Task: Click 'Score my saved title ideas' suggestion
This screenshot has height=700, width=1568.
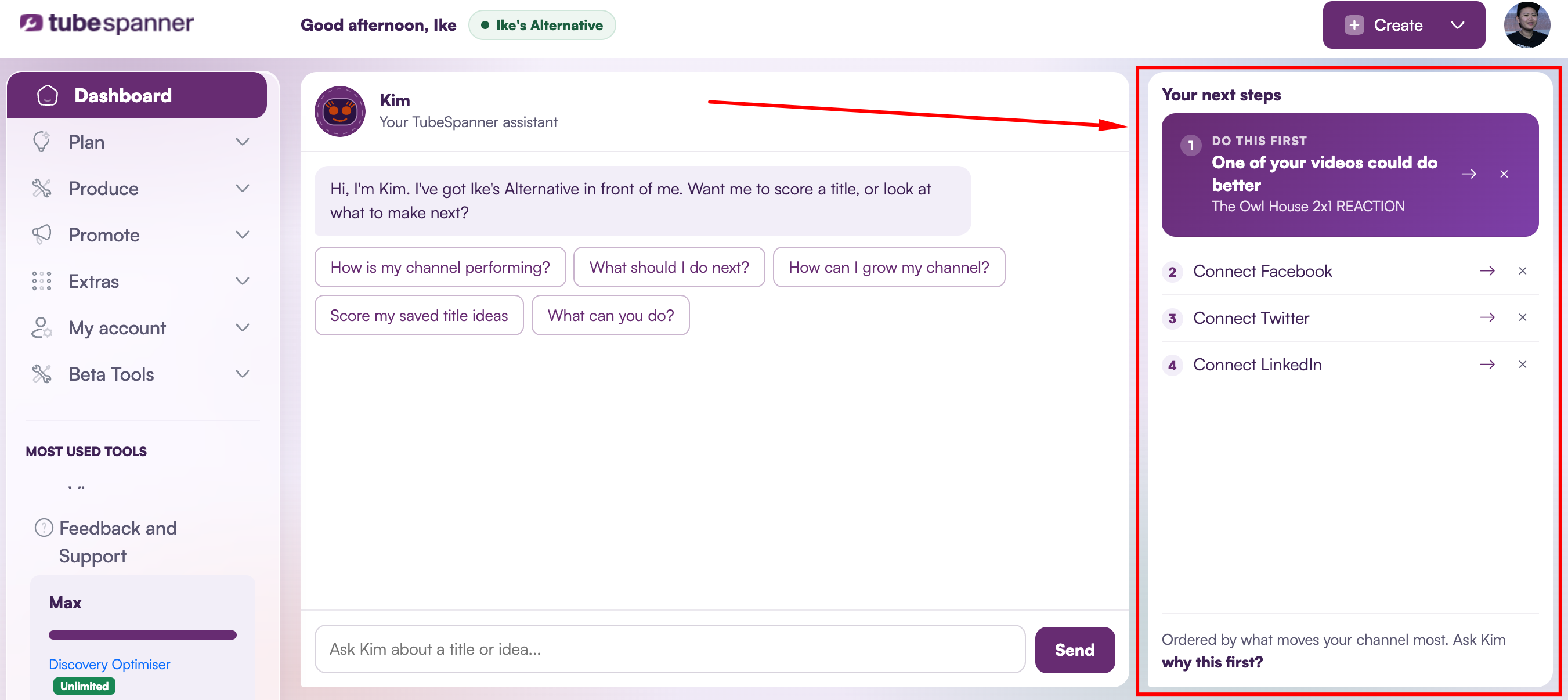Action: 419,315
